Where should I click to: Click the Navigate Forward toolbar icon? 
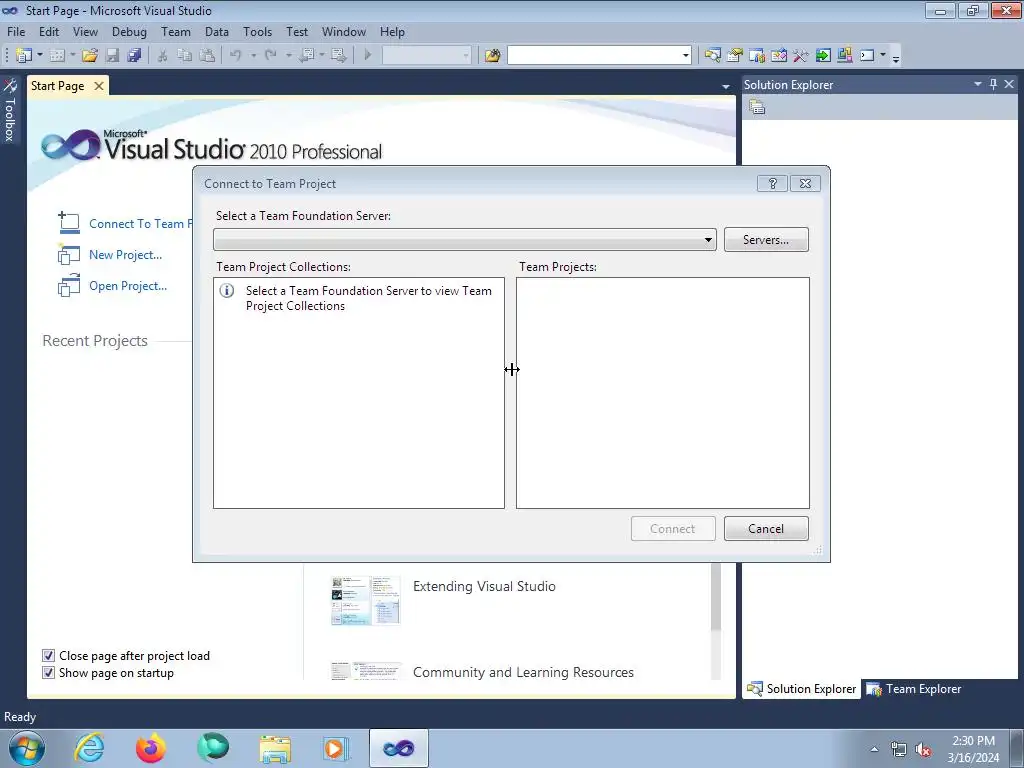tap(338, 56)
